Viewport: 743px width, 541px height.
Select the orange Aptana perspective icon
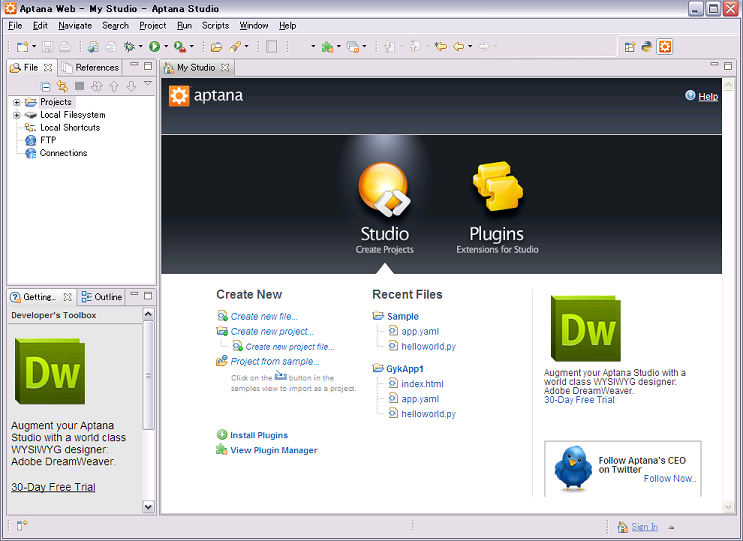[665, 46]
